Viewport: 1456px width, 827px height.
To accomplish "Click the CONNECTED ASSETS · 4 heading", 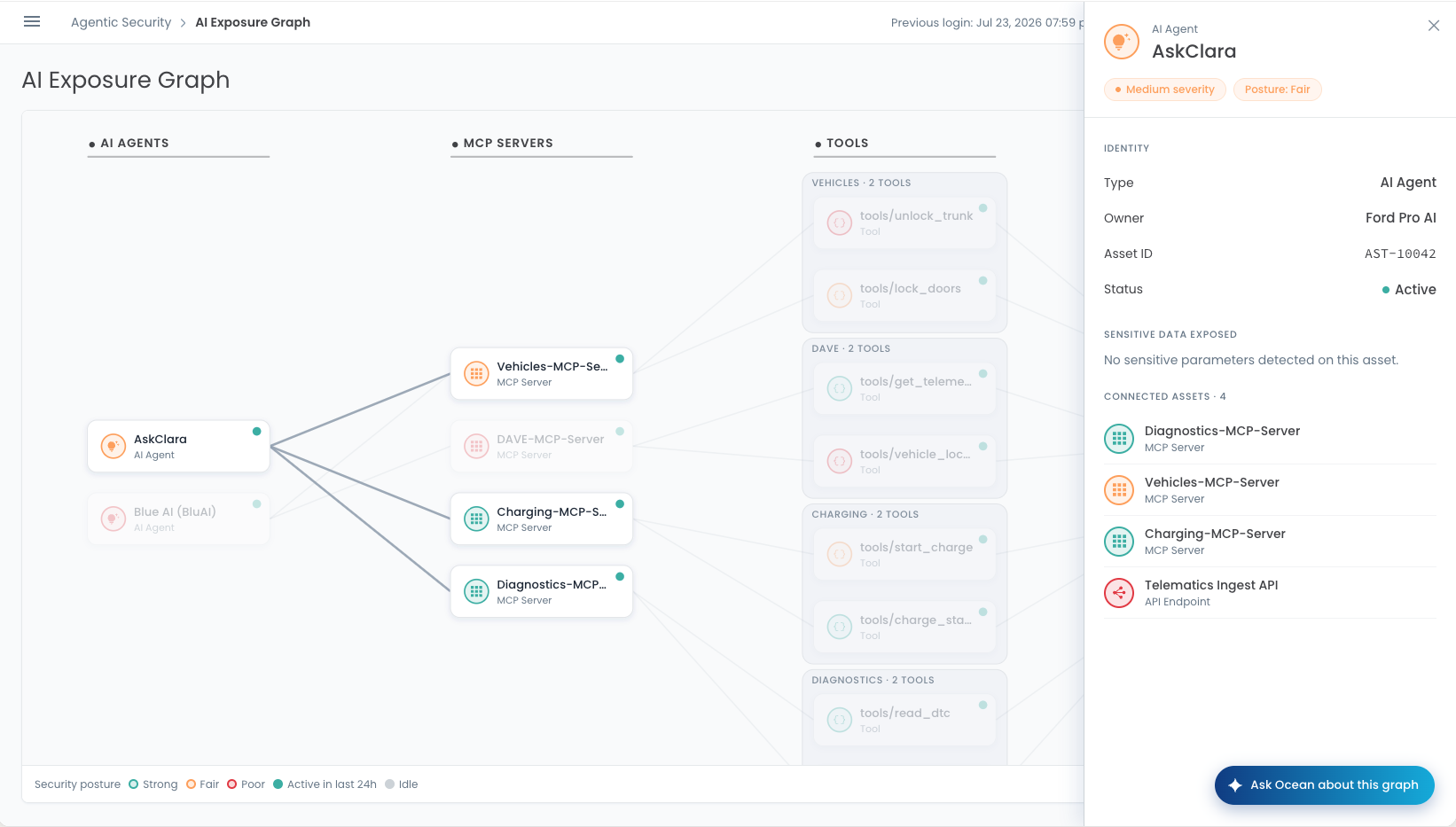I will [x=1164, y=396].
